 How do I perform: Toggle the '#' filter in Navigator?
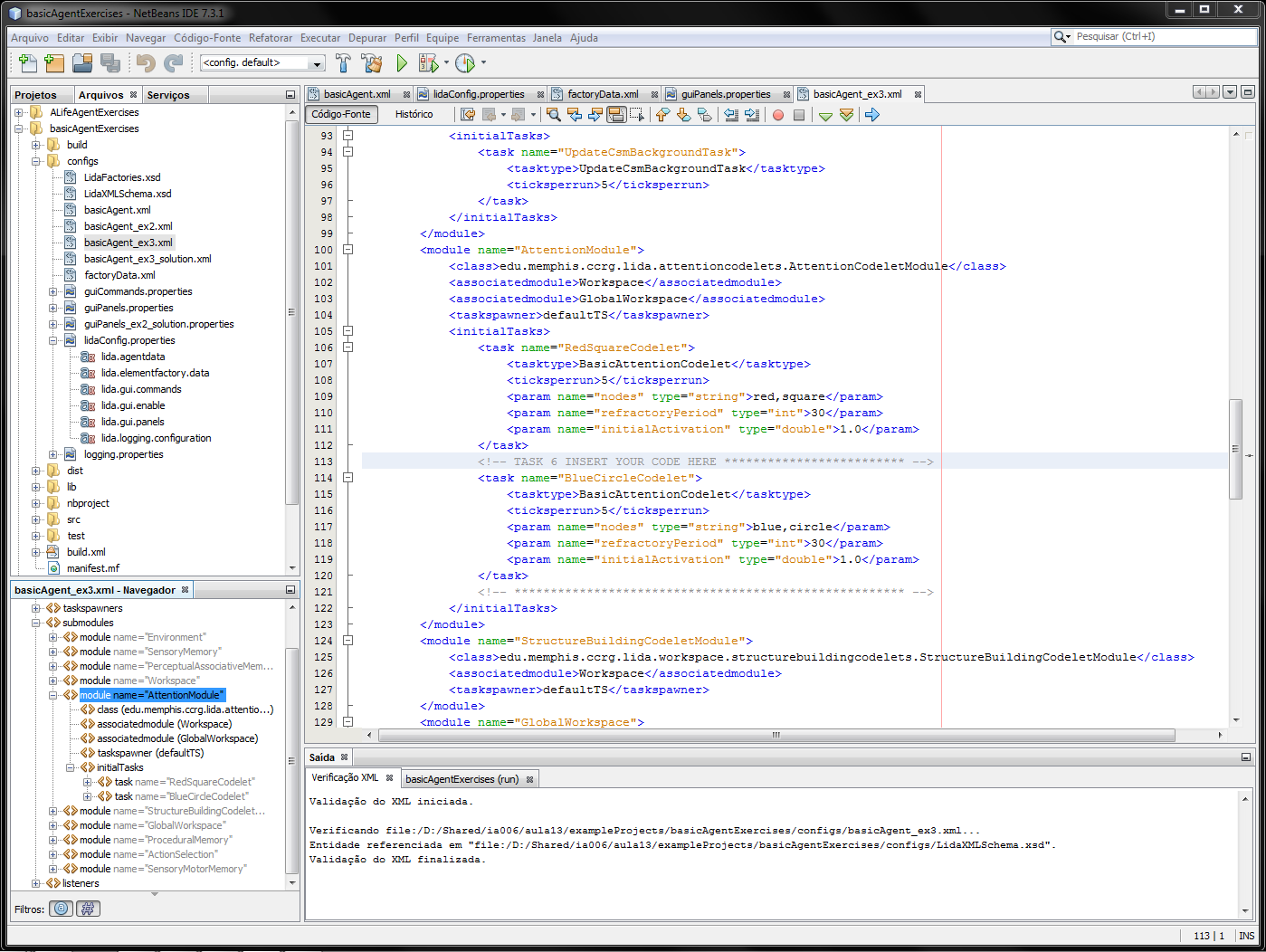tap(88, 909)
